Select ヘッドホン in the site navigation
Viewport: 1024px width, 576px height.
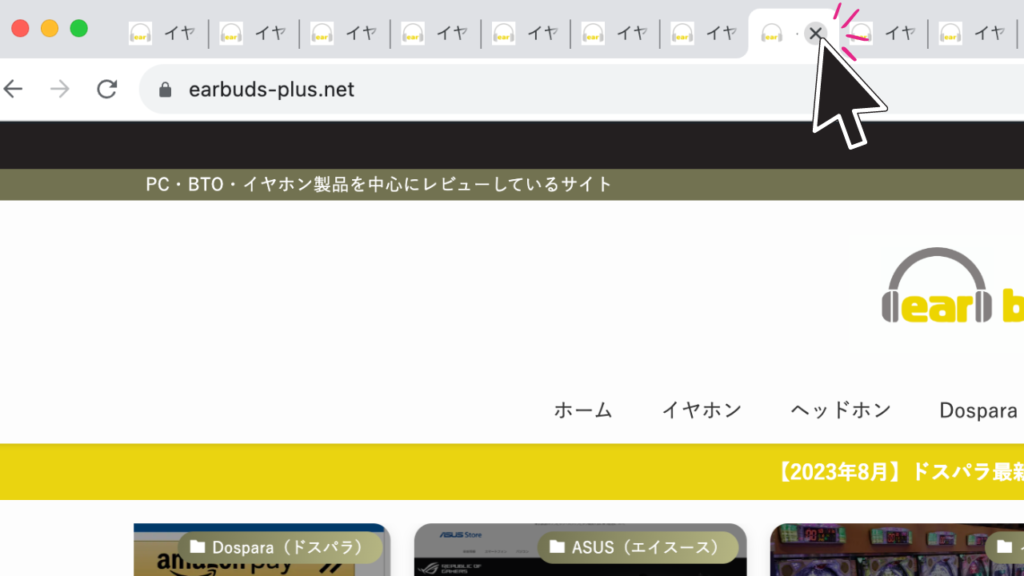point(840,410)
